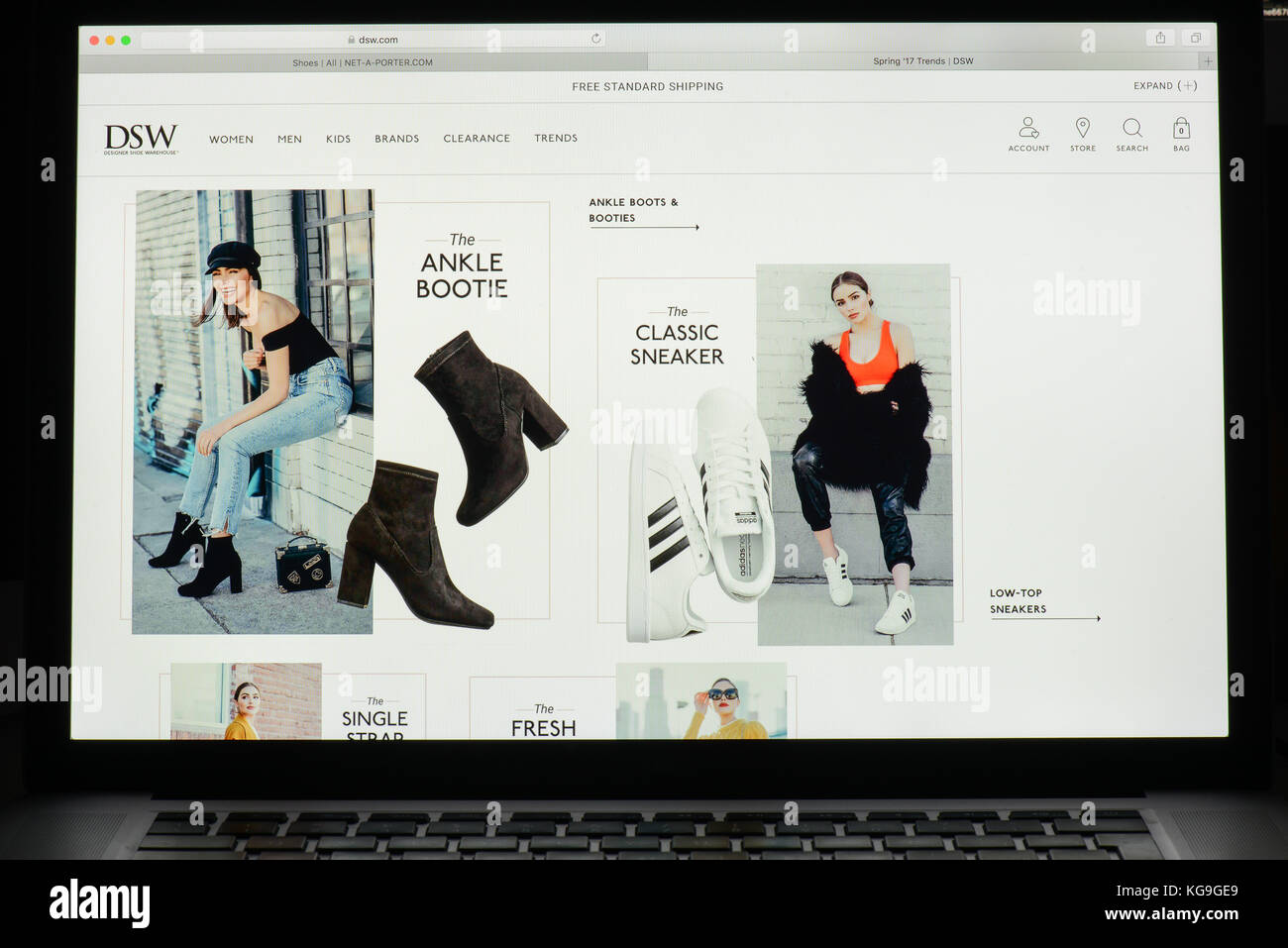The height and width of the screenshot is (948, 1288).
Task: Follow the Ankle Boots & Booties link
Action: tap(643, 212)
